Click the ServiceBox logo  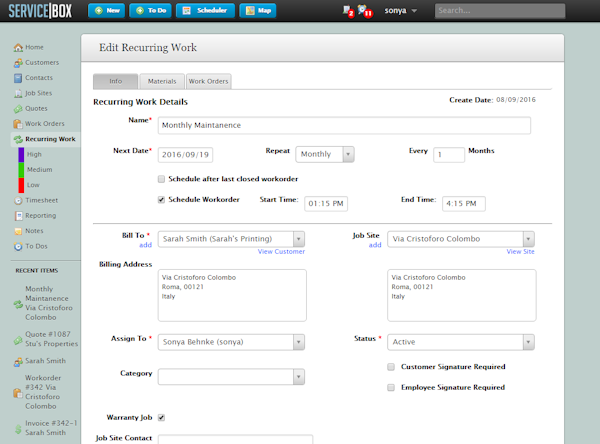click(40, 11)
